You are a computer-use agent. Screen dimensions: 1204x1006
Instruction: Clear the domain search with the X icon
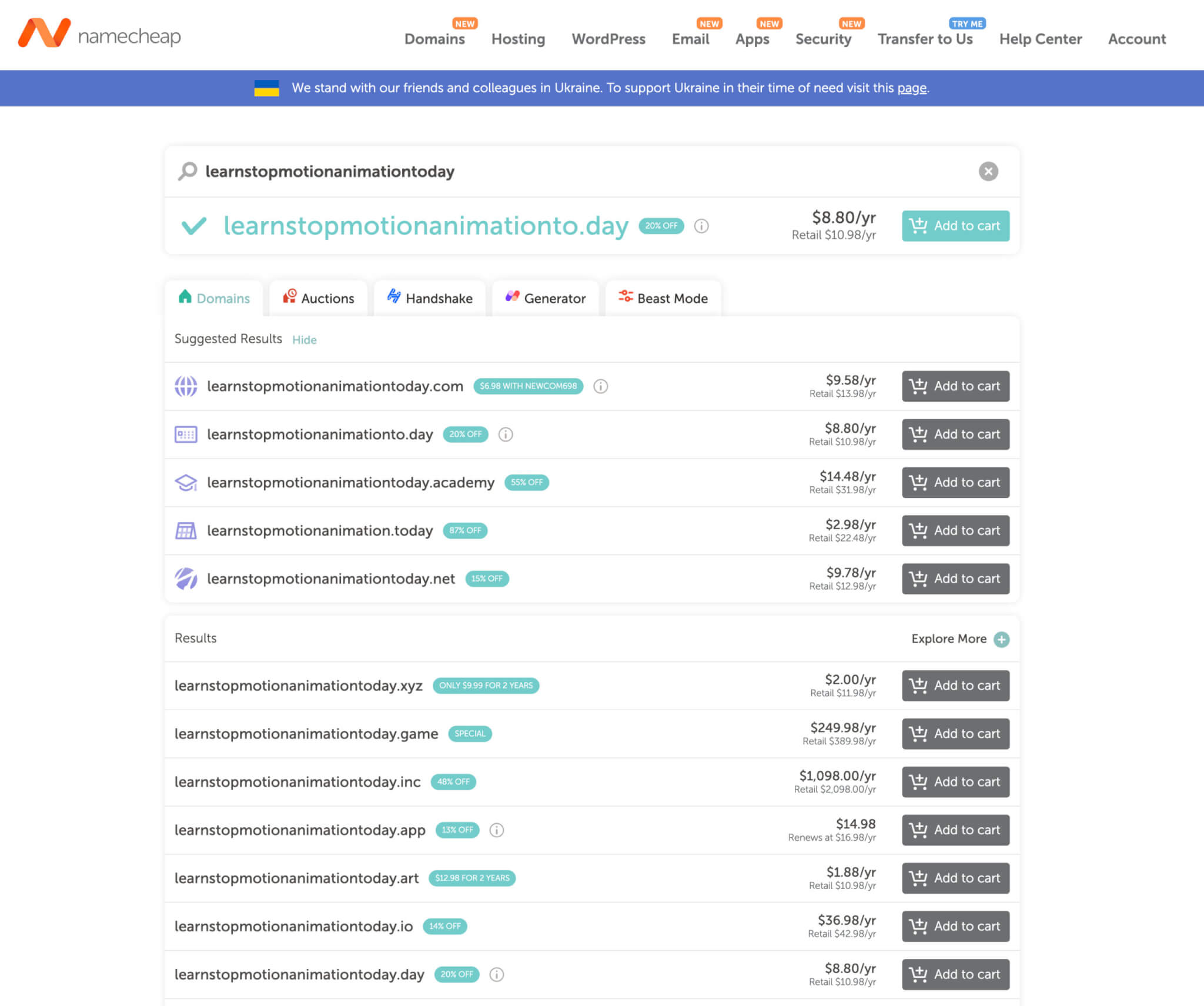988,171
